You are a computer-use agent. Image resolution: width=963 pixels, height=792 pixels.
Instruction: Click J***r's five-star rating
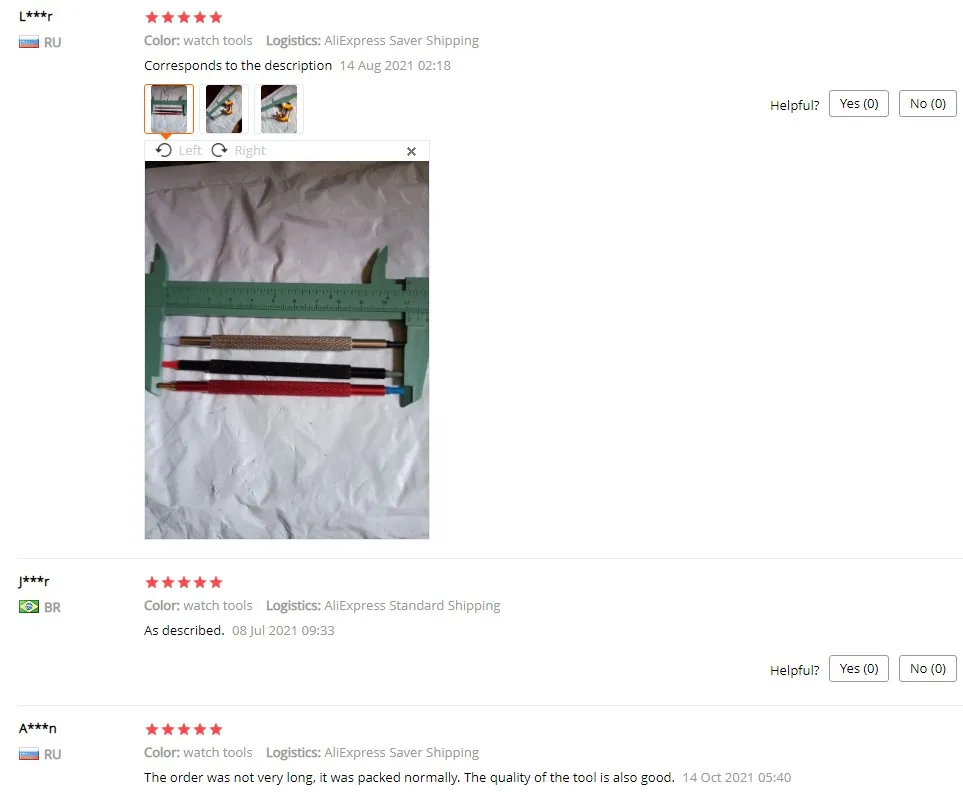[184, 582]
